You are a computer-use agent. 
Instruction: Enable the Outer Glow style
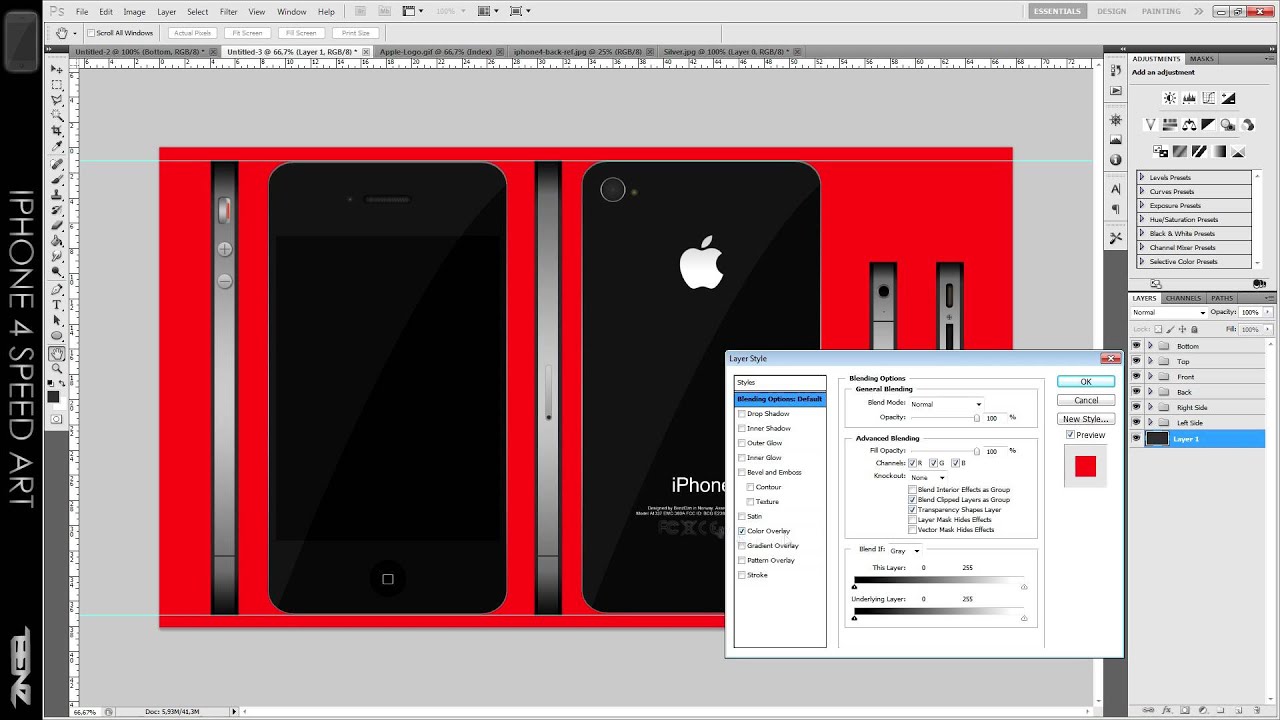coord(741,443)
